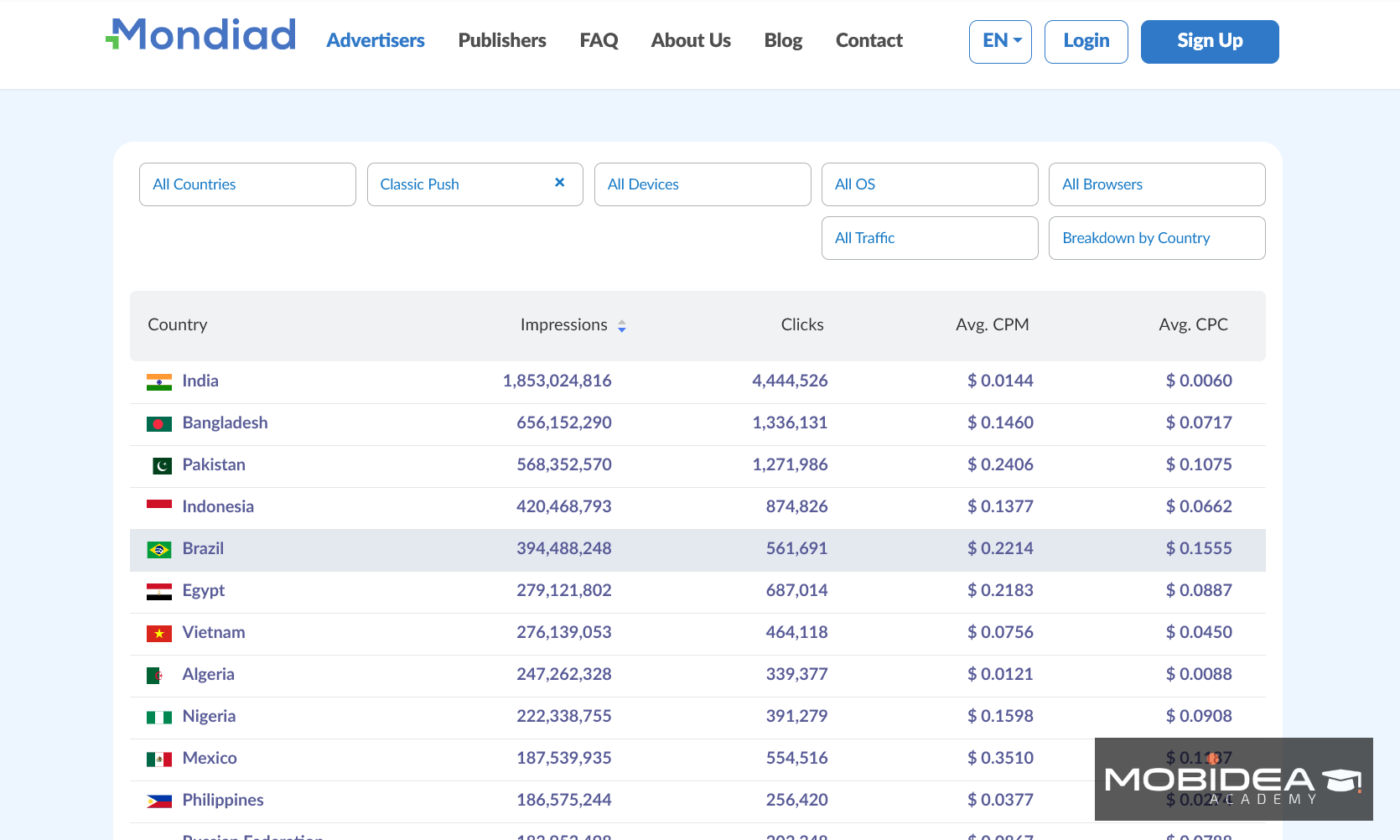Open the All OS dropdown
1400x840 pixels.
tap(930, 184)
